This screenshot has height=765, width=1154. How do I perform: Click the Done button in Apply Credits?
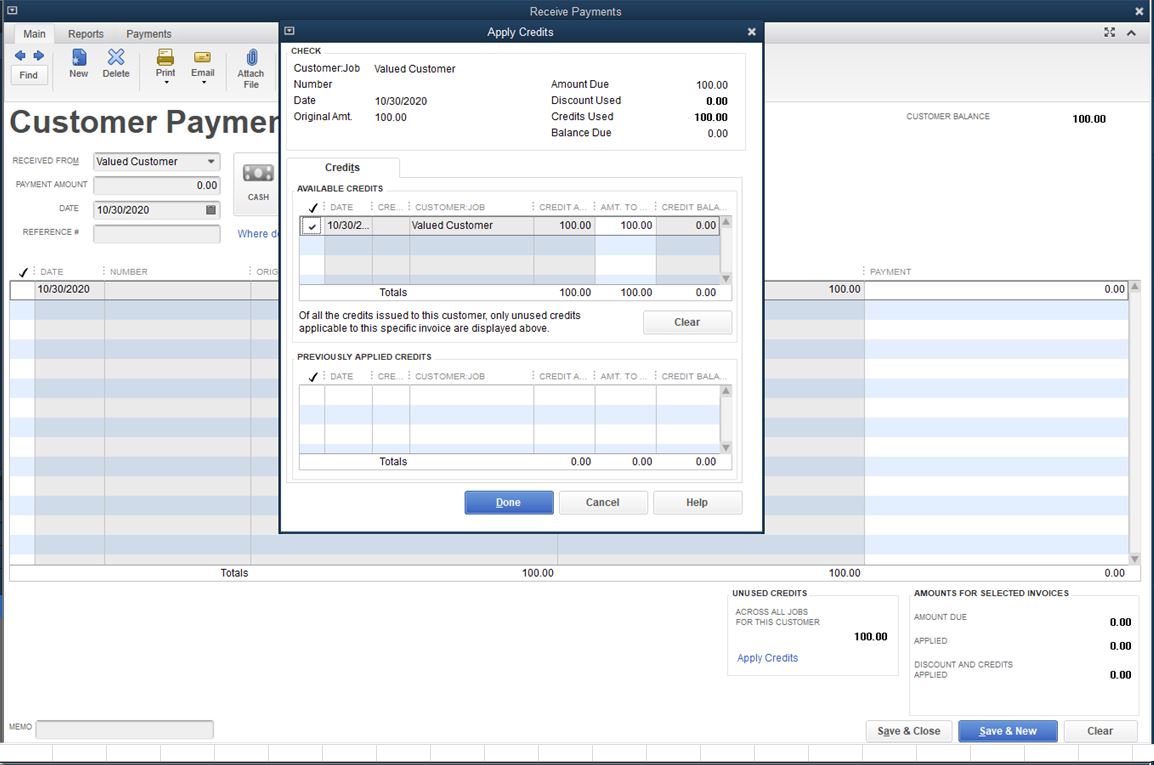click(508, 502)
